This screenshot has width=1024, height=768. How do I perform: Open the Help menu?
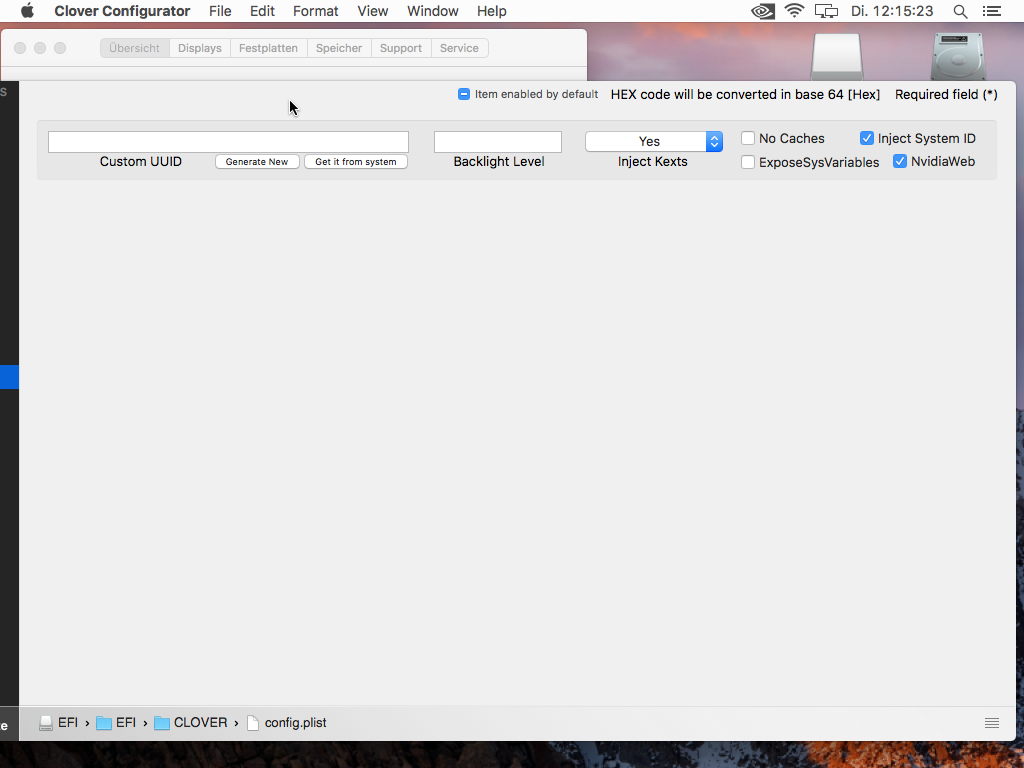[x=492, y=11]
